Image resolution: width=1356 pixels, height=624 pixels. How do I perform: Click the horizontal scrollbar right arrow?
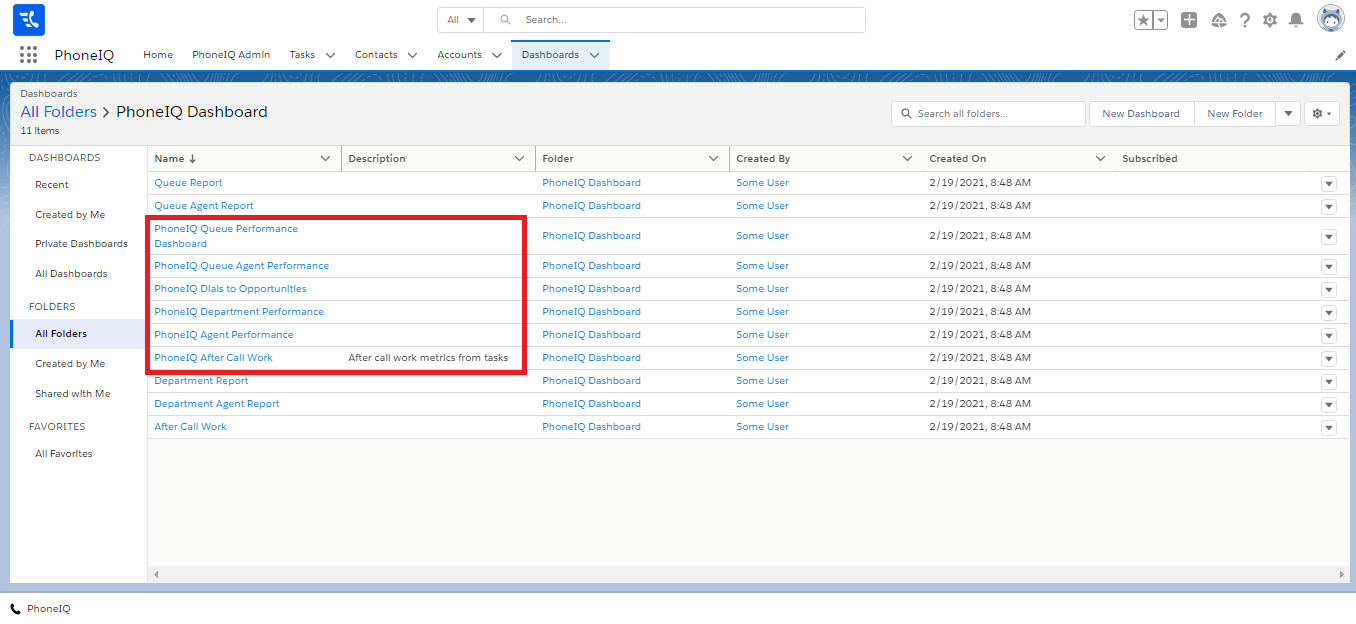(x=1341, y=575)
